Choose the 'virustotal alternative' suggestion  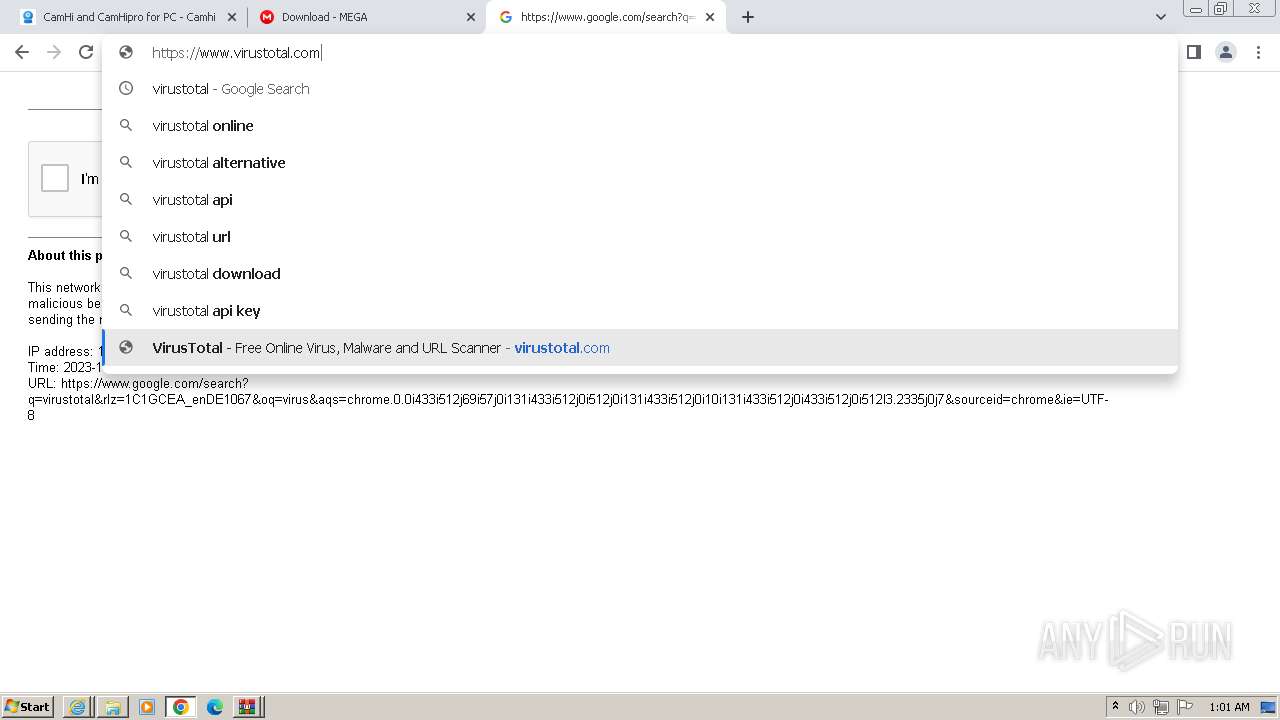[x=640, y=163]
